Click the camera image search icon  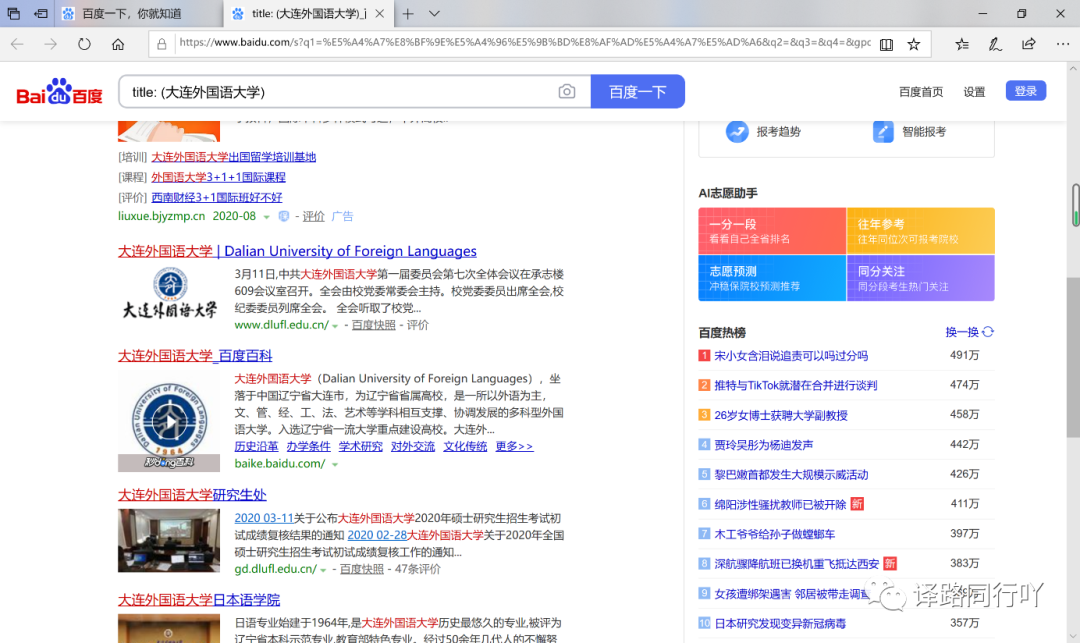567,92
